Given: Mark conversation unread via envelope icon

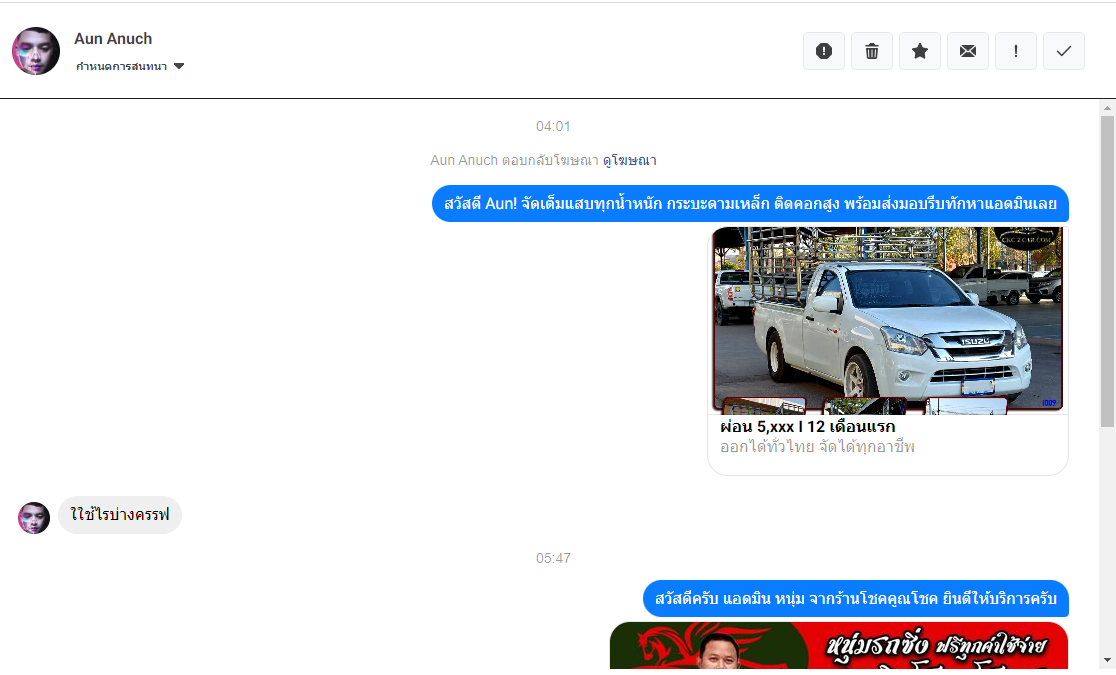Looking at the screenshot, I should coord(968,51).
